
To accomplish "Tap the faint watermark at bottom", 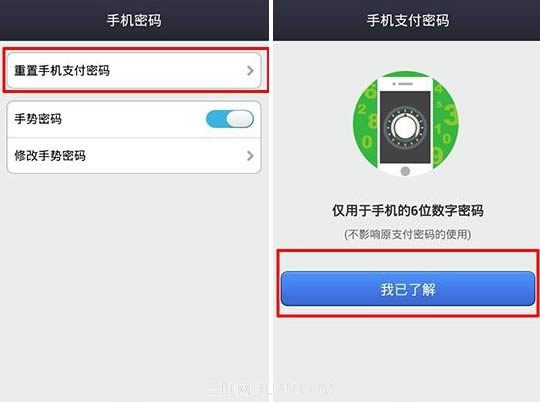I will (x=271, y=389).
